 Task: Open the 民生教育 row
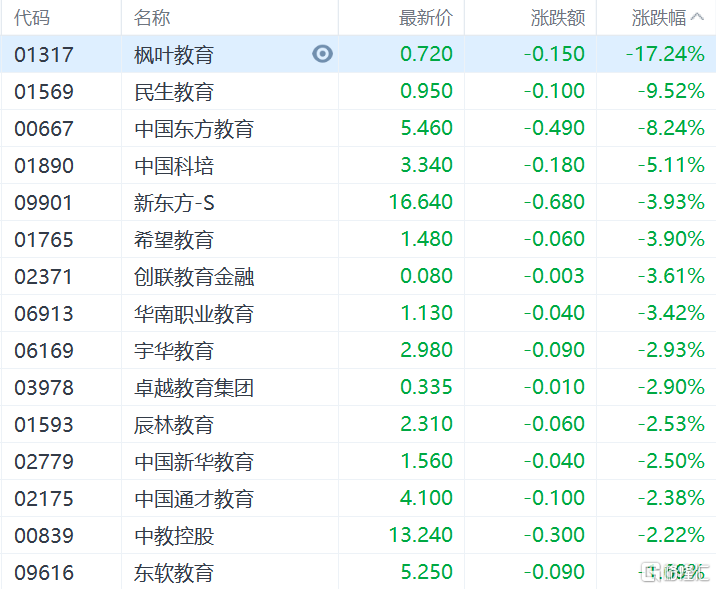click(358, 91)
